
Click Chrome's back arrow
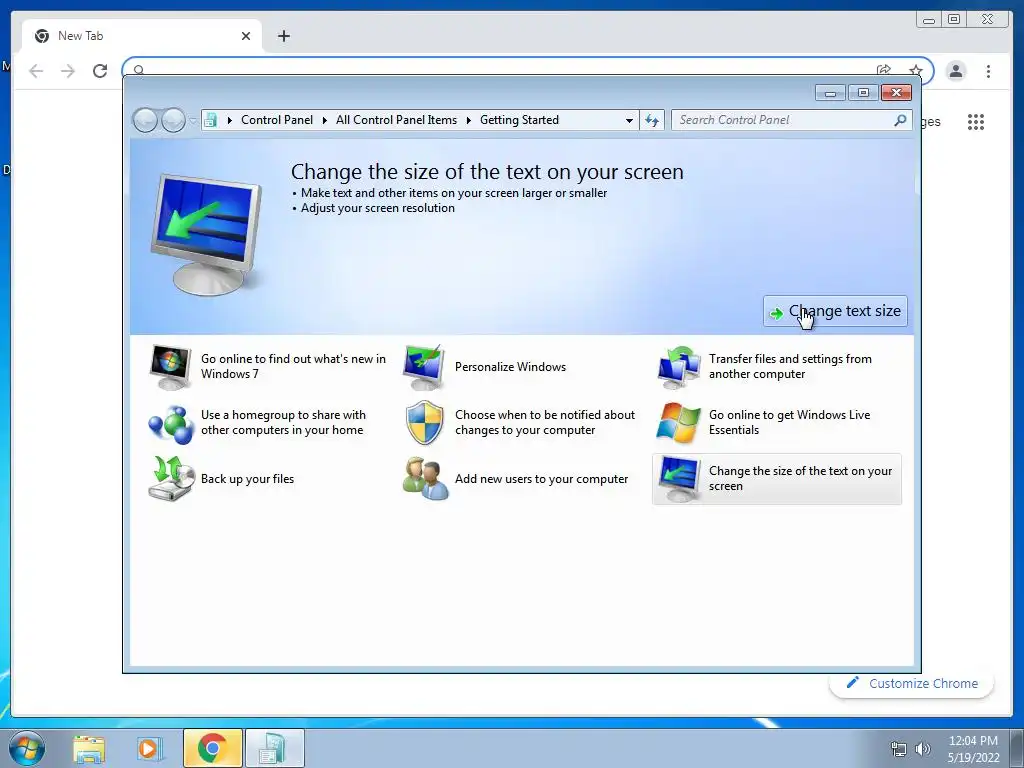36,71
